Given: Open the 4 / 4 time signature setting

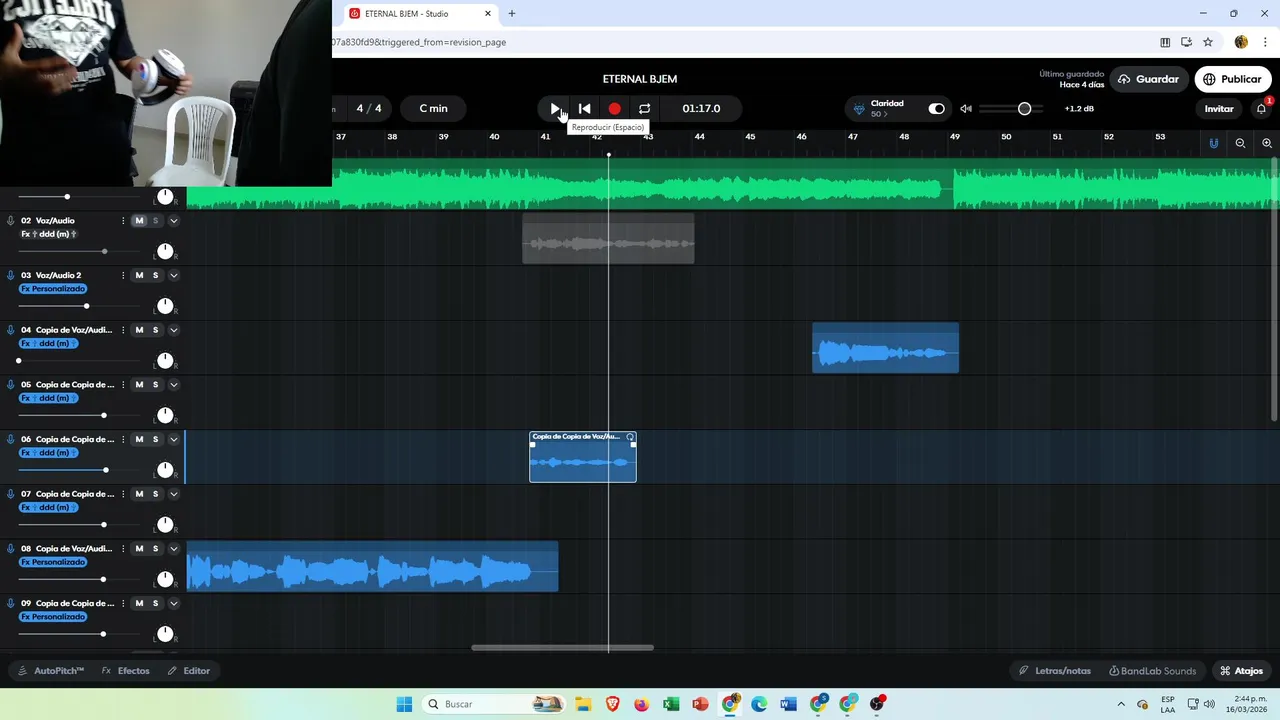Looking at the screenshot, I should coord(369,108).
